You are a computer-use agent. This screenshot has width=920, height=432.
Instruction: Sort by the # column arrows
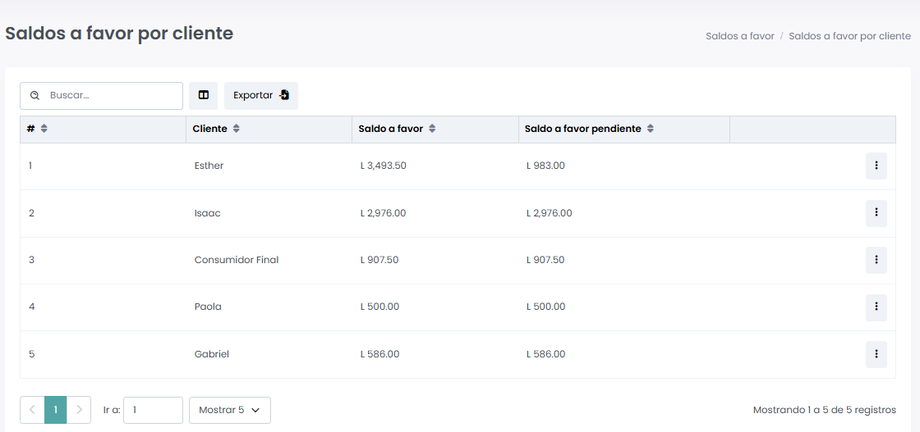[x=44, y=129]
